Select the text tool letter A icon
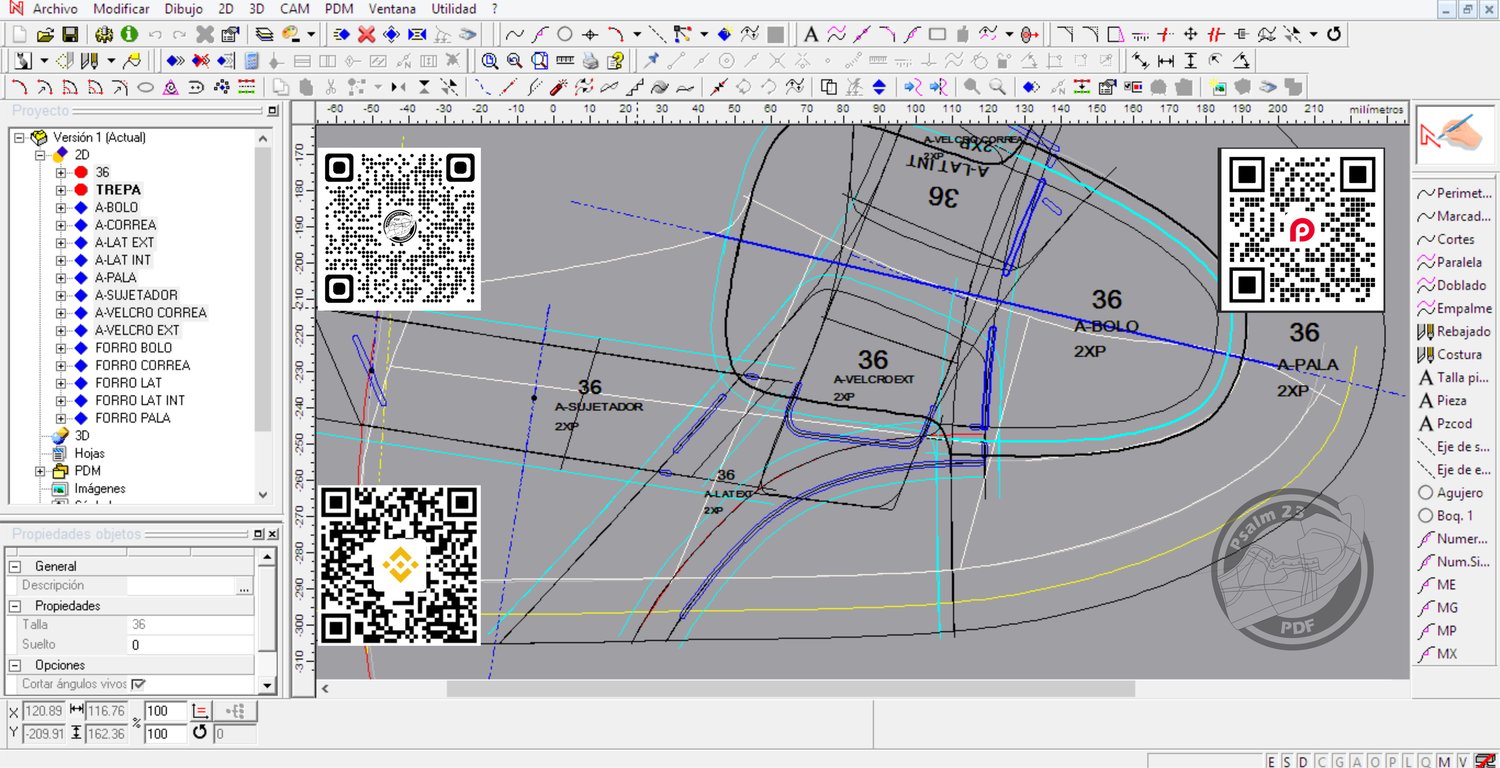This screenshot has width=1500, height=768. [811, 34]
